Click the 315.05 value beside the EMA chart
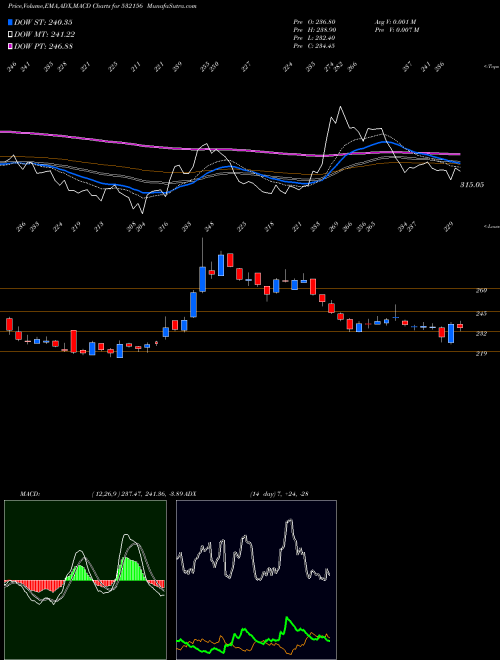 click(x=472, y=184)
